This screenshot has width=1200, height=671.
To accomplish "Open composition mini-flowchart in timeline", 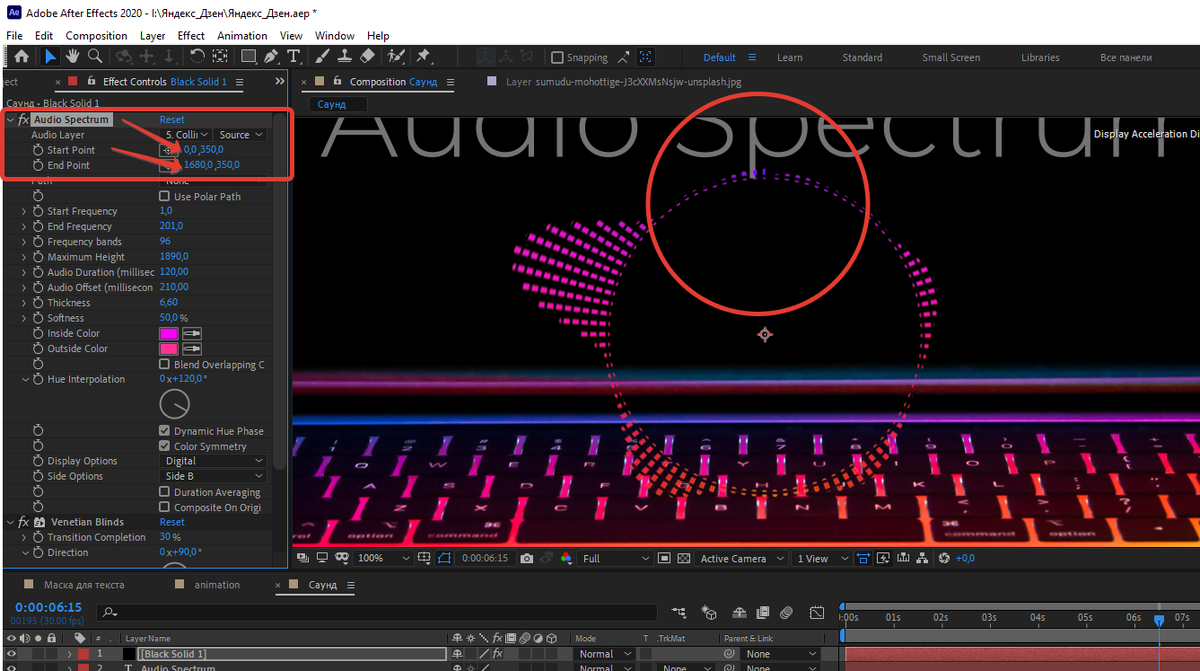I will 680,612.
